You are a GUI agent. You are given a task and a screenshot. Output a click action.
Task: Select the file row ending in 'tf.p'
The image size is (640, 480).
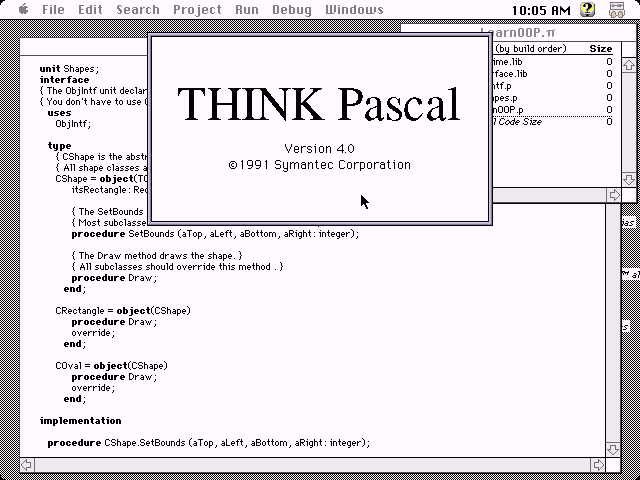pyautogui.click(x=554, y=86)
